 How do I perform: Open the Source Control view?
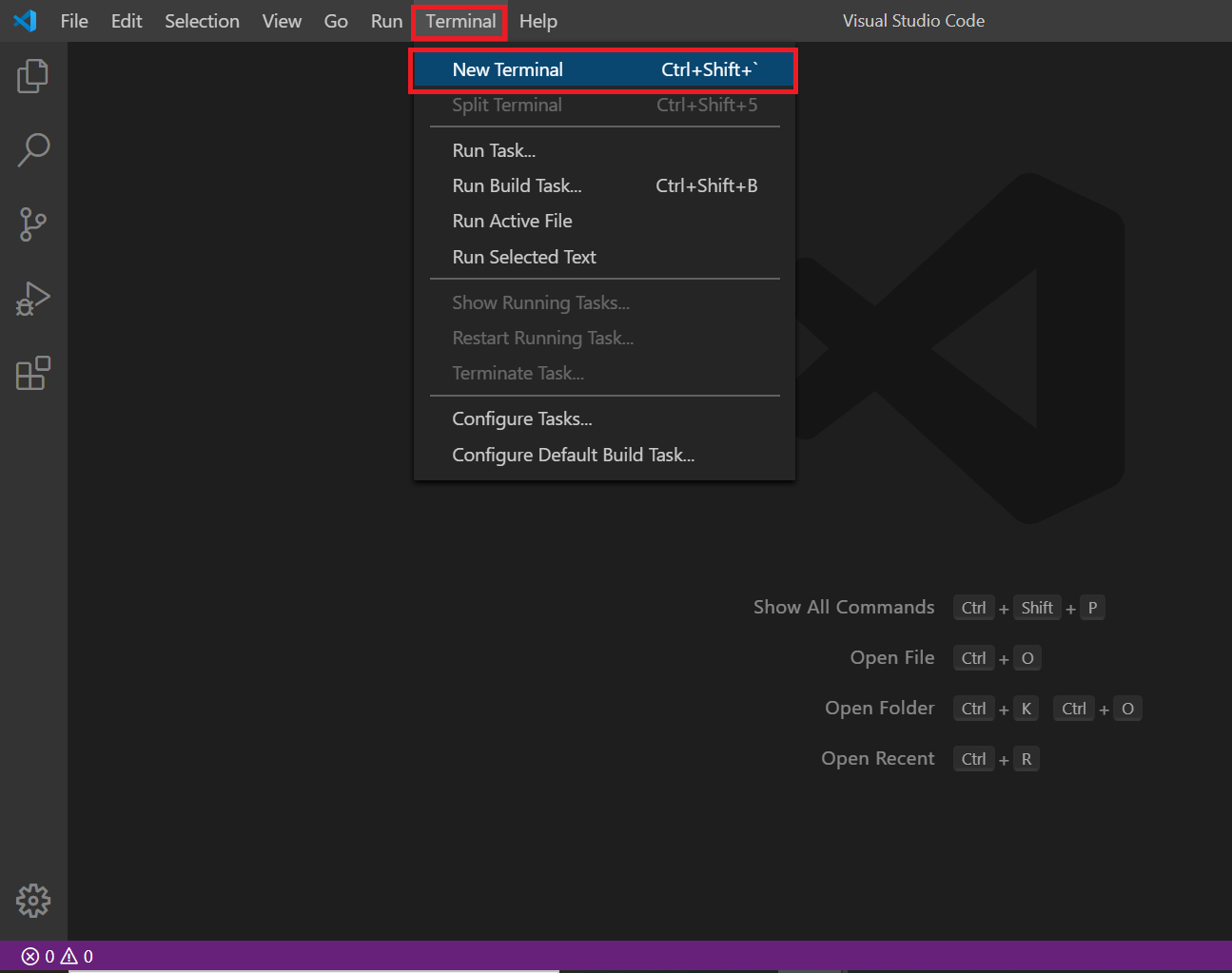pos(32,224)
